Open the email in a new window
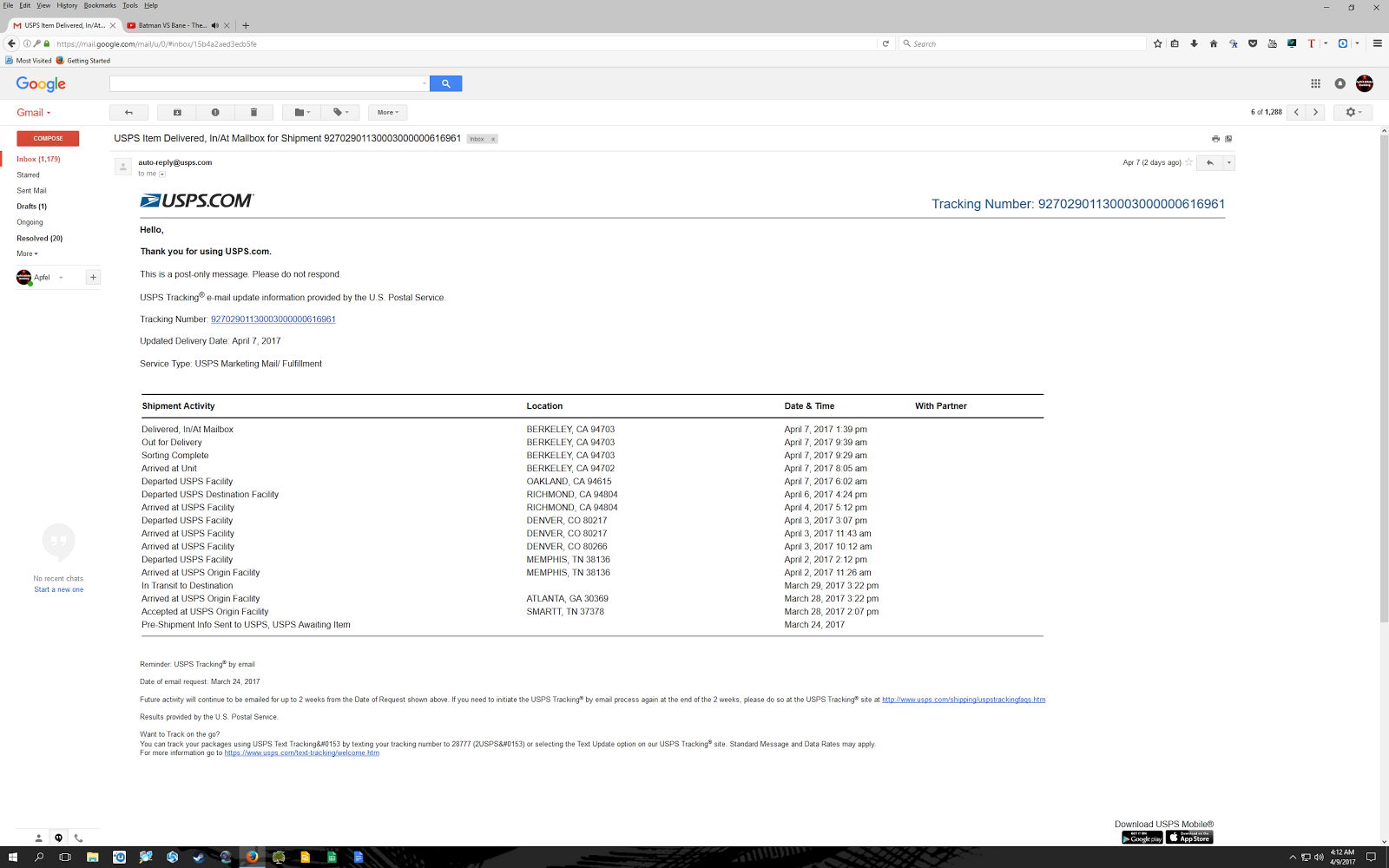The width and height of the screenshot is (1389, 868). coord(1228,139)
